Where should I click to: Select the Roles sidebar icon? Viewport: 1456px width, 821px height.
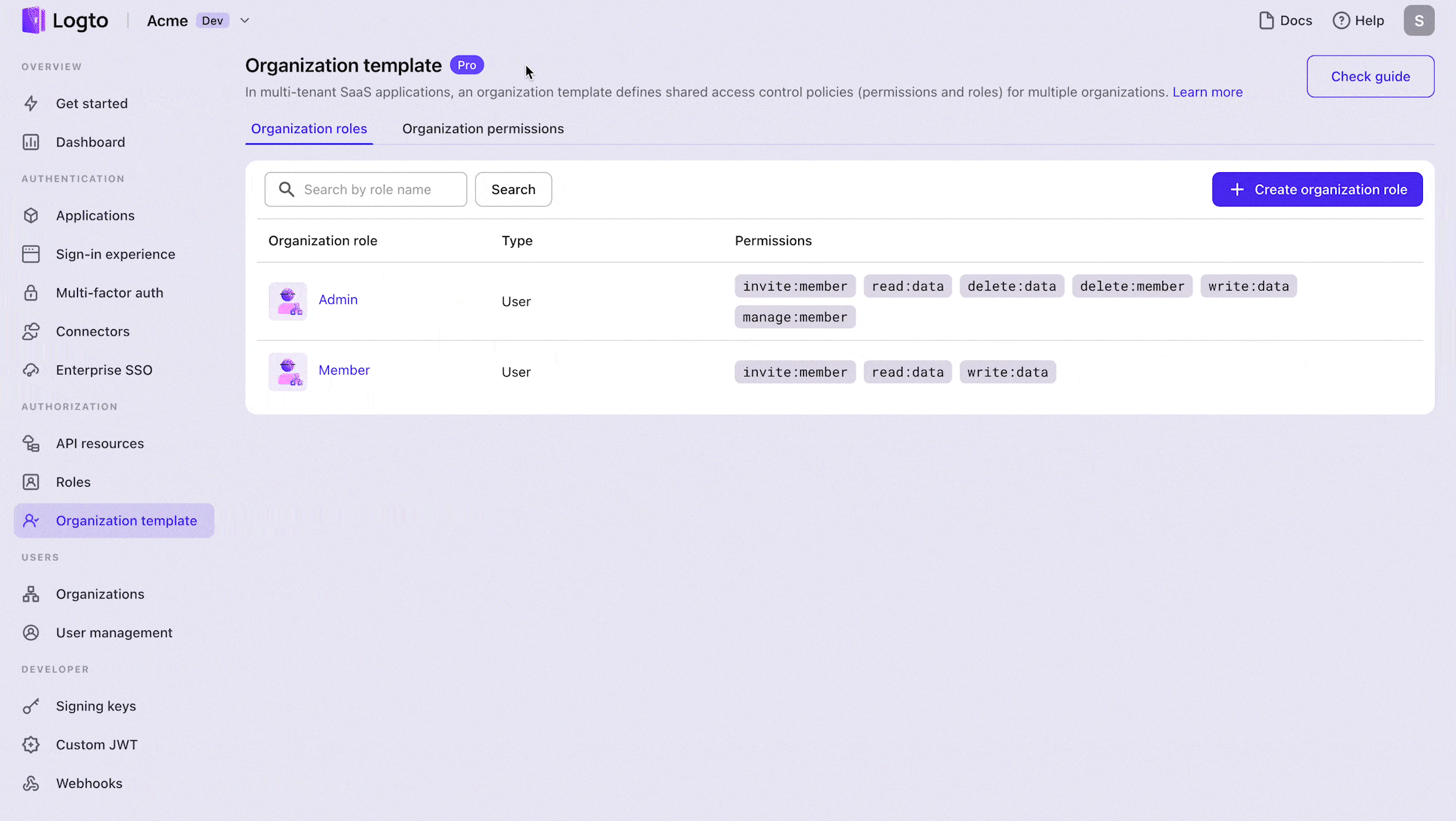point(32,481)
